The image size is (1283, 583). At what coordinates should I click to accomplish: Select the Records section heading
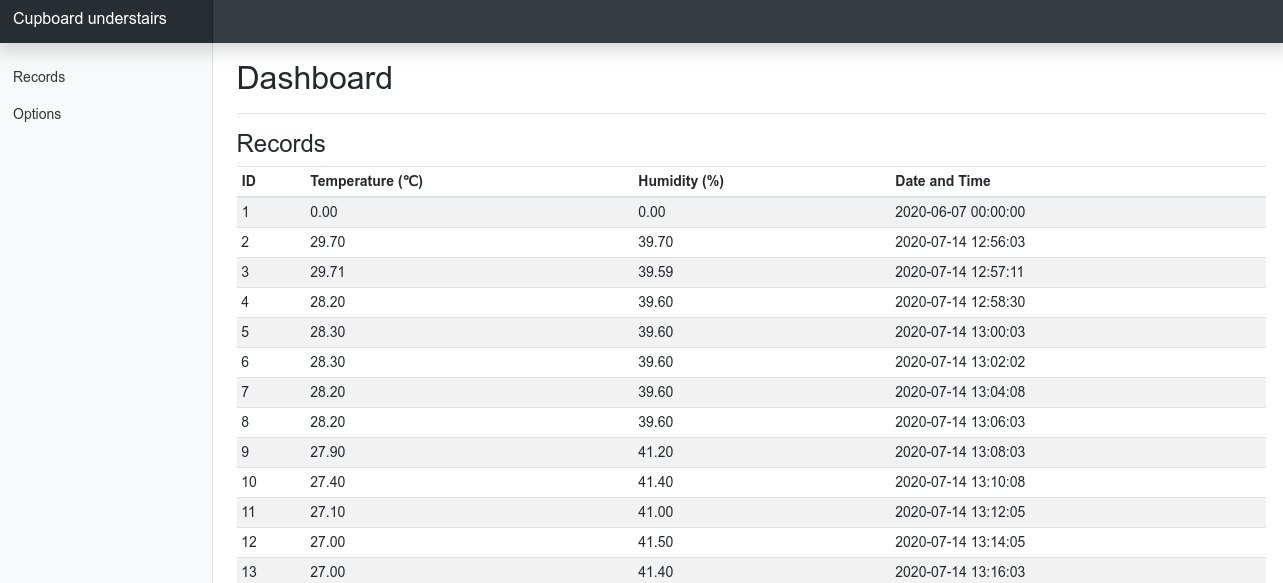coord(281,144)
